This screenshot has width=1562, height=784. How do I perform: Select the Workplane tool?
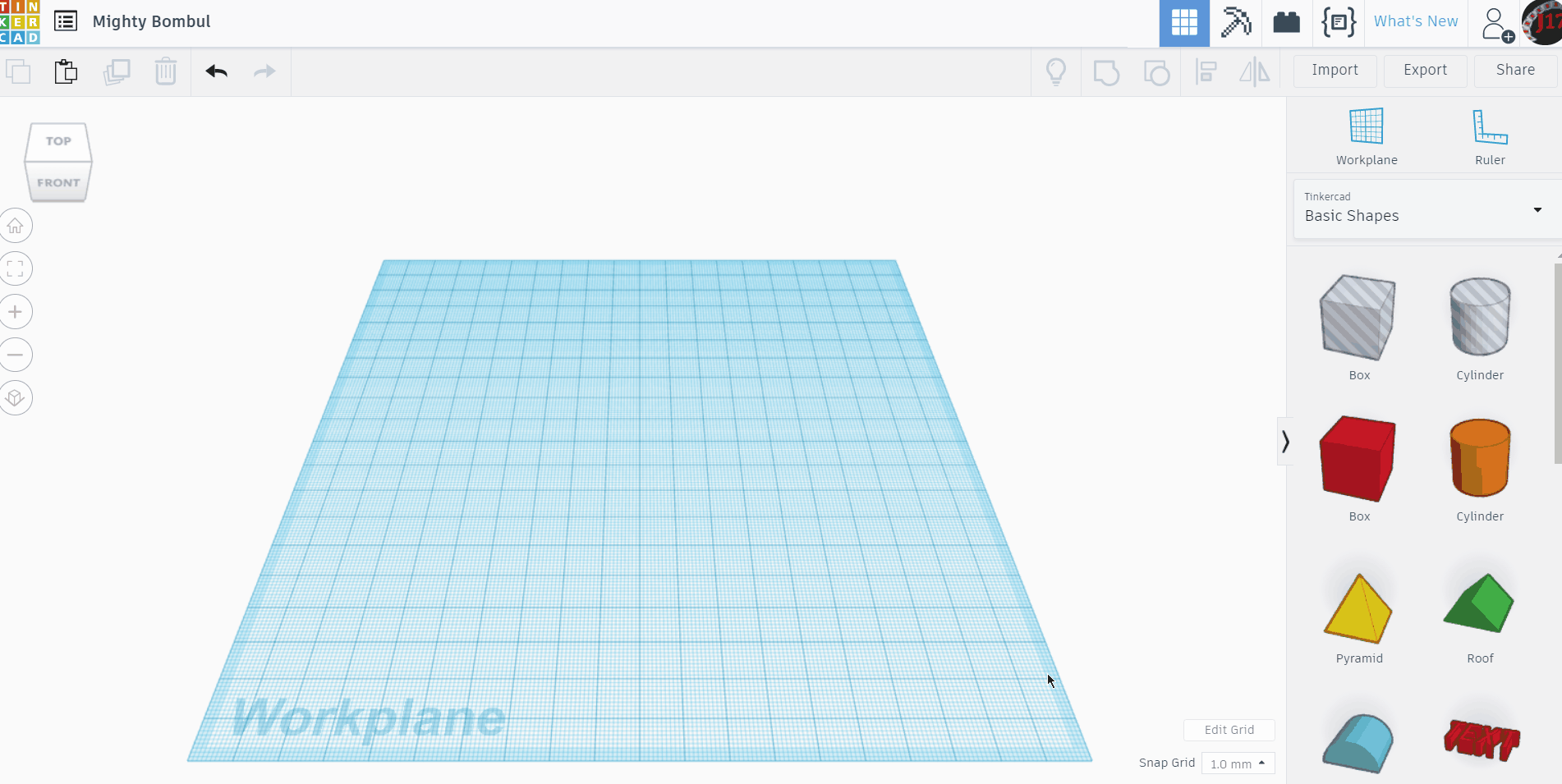(1366, 134)
